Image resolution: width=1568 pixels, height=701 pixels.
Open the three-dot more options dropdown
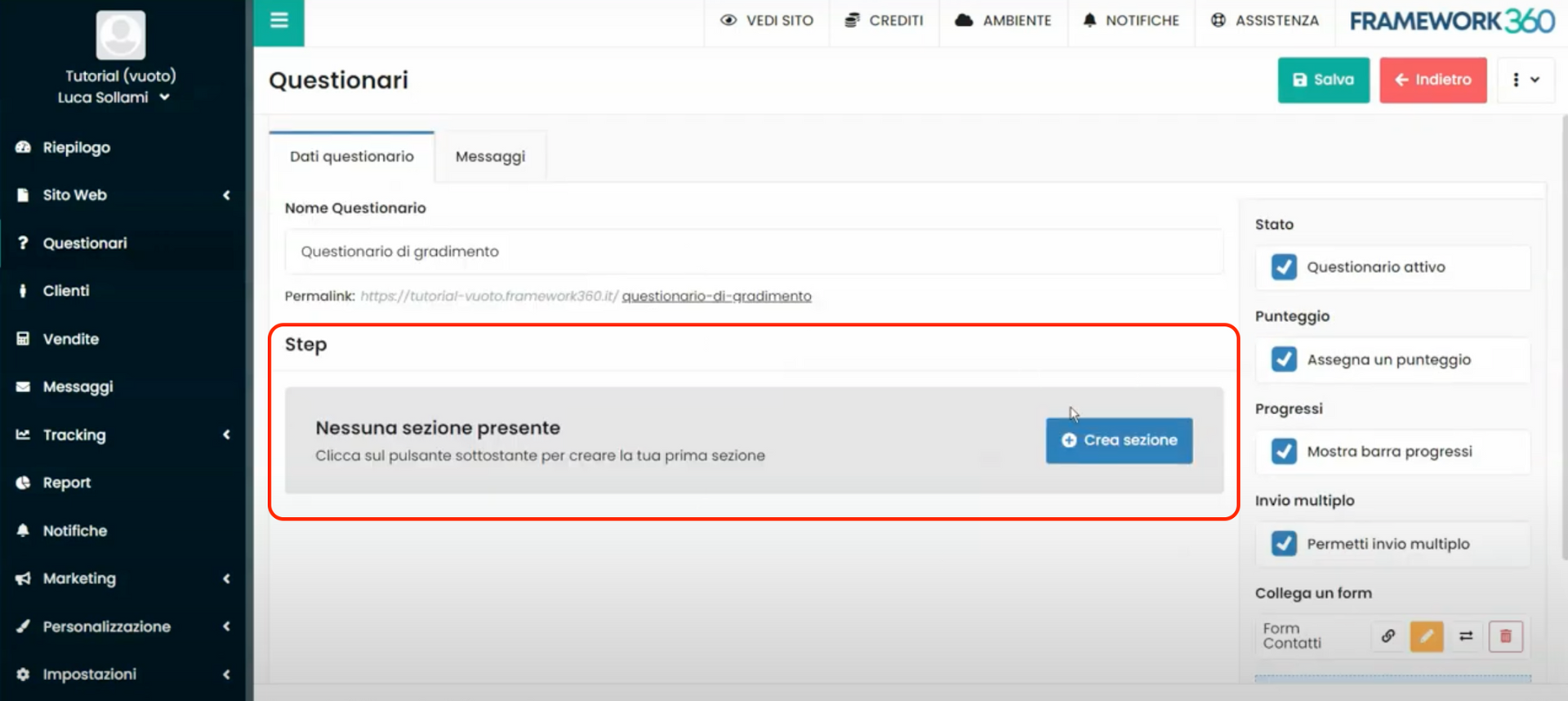(1524, 80)
